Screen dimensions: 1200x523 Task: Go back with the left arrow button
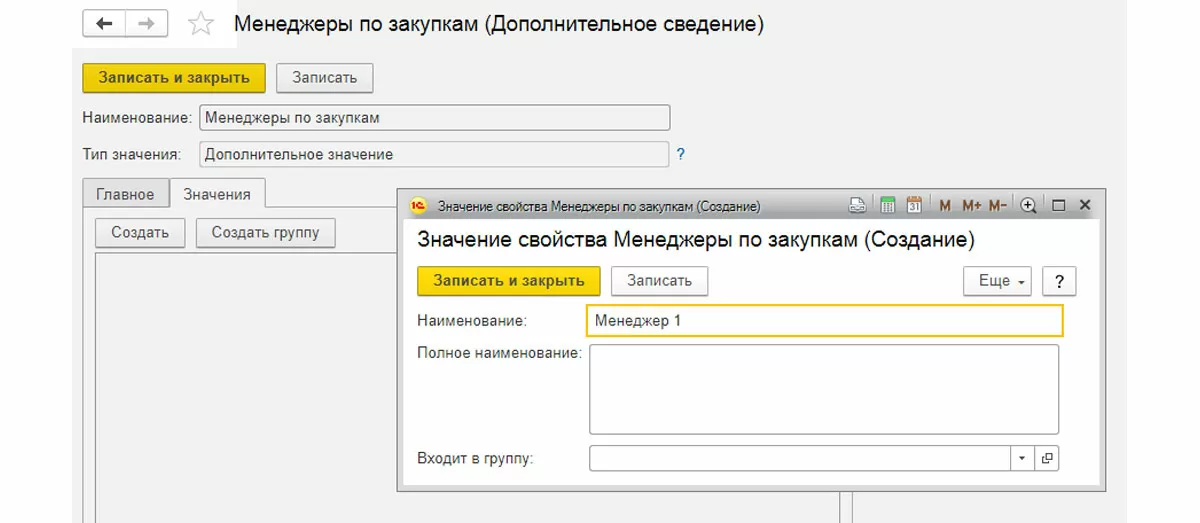[x=105, y=24]
